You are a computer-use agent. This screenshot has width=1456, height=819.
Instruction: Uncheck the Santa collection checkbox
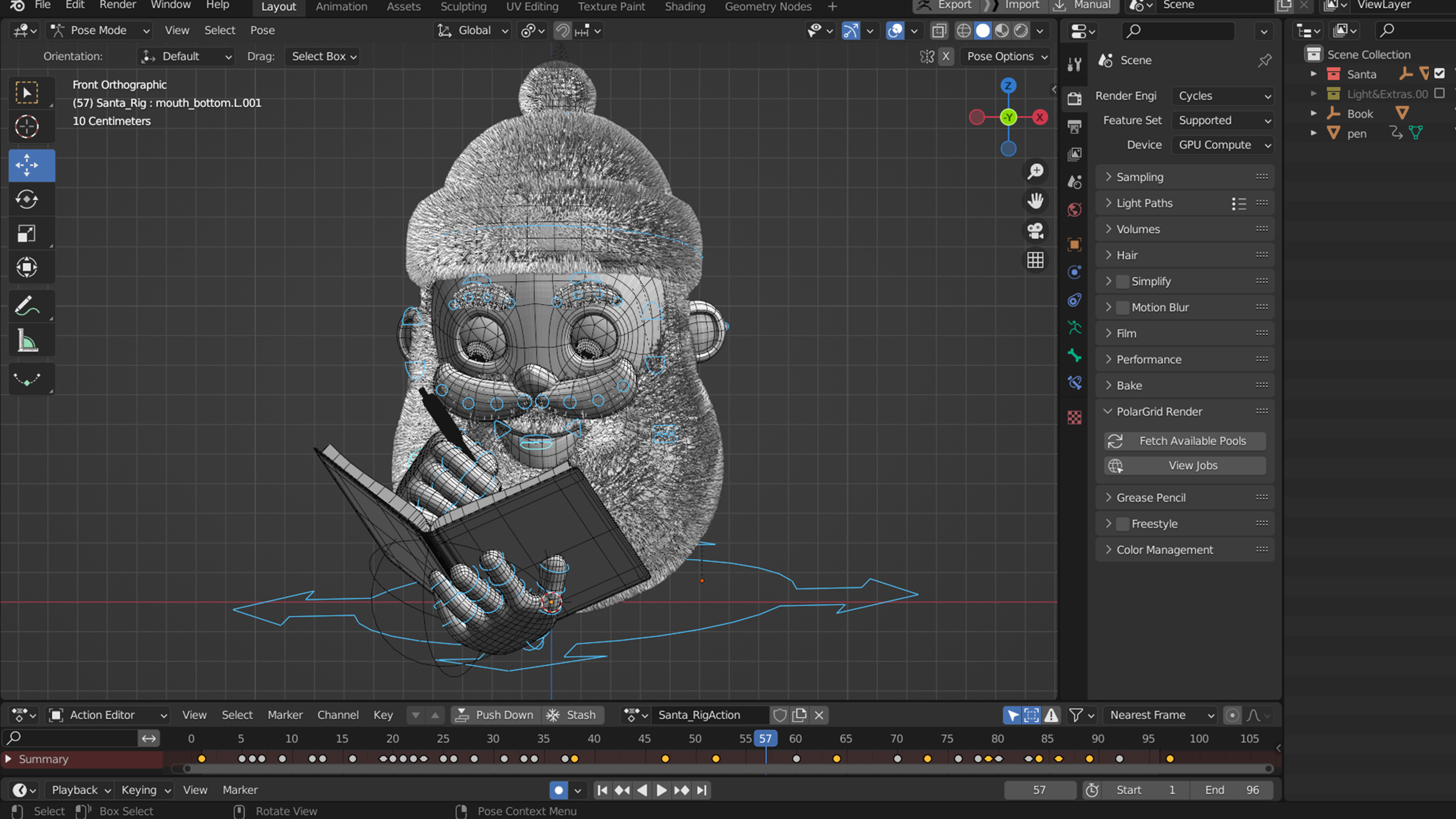point(1440,74)
